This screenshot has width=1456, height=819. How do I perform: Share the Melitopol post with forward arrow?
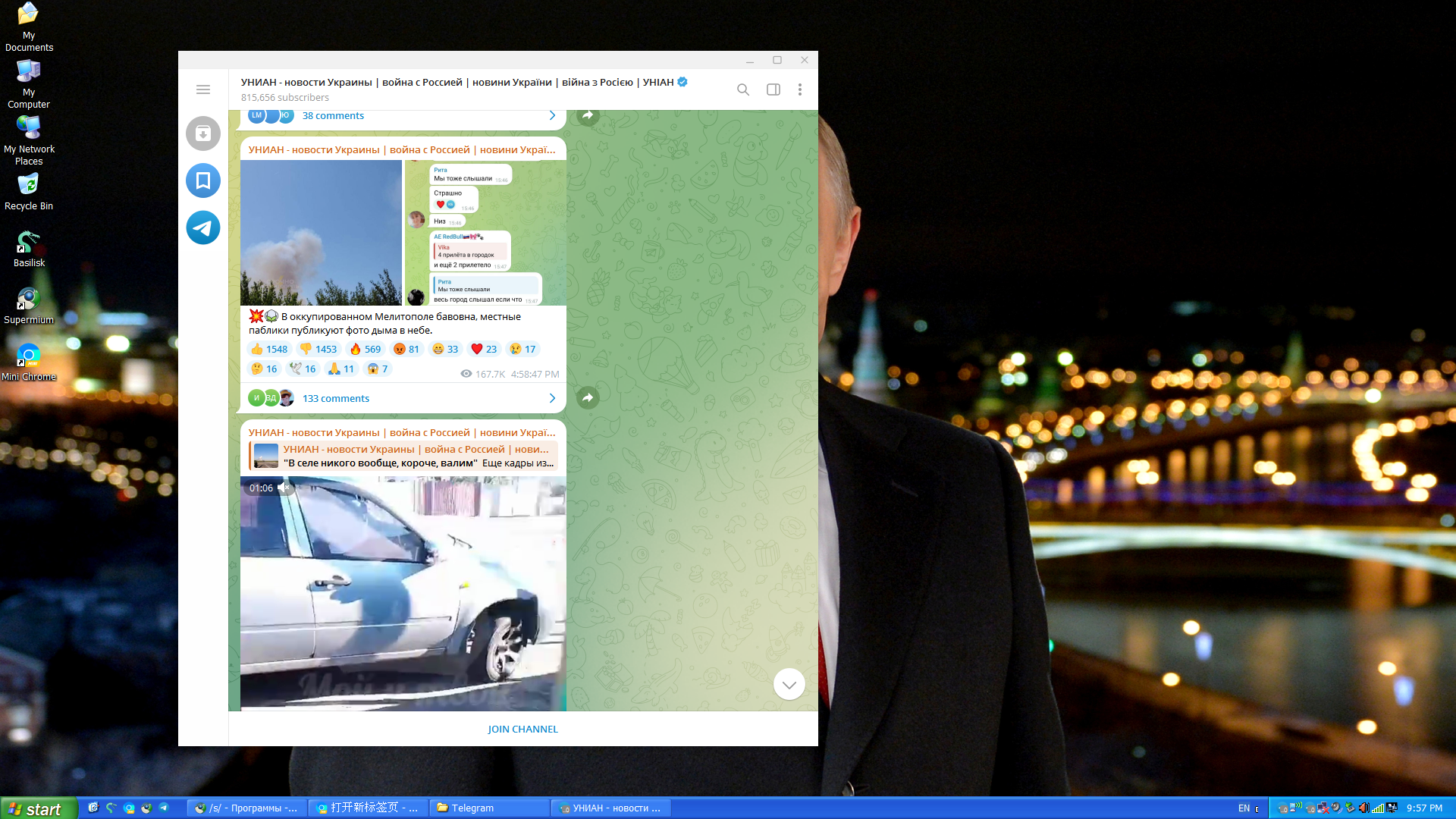click(587, 397)
